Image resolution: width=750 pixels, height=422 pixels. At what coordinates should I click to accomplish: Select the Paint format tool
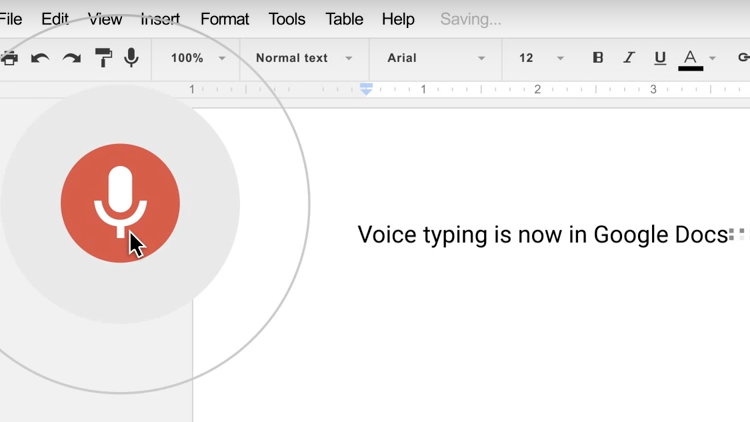[103, 58]
